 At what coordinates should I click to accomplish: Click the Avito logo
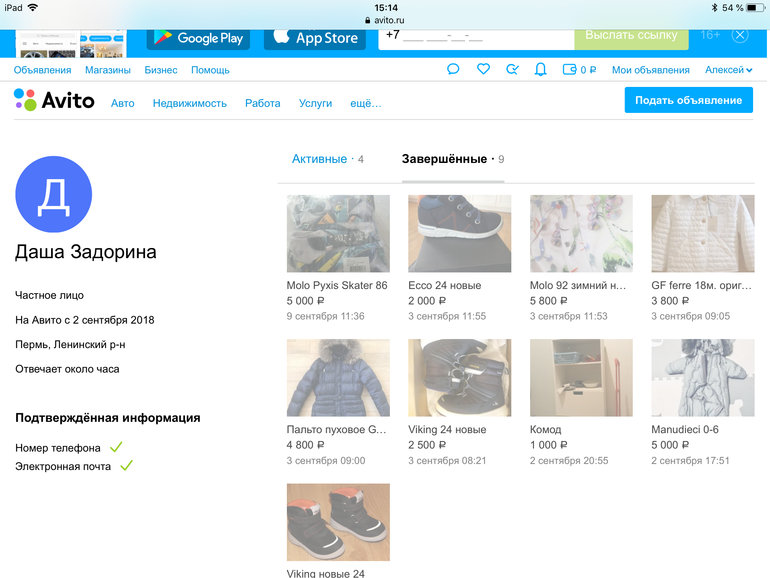click(55, 101)
